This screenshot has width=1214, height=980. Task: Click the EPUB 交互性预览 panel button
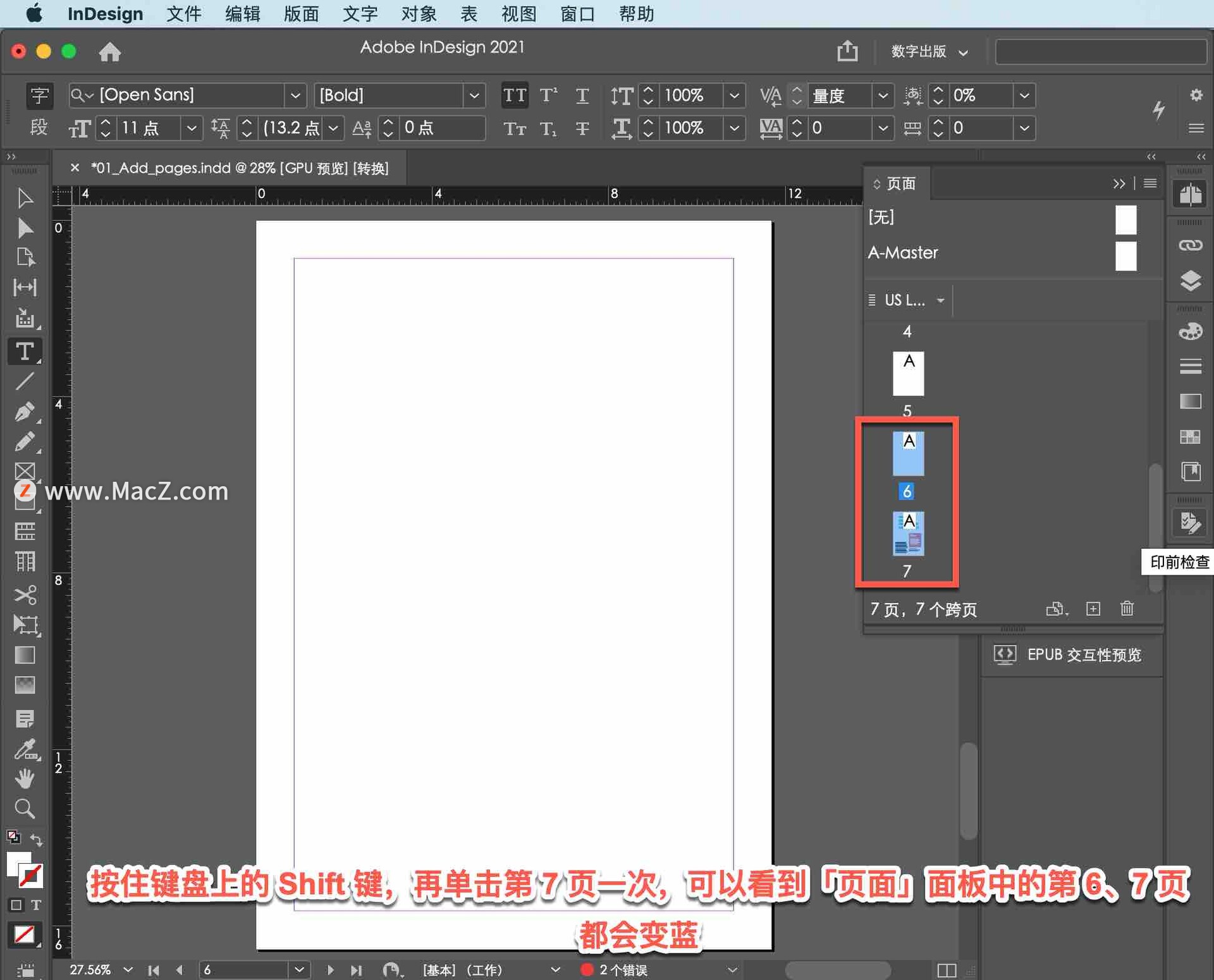click(x=1069, y=654)
